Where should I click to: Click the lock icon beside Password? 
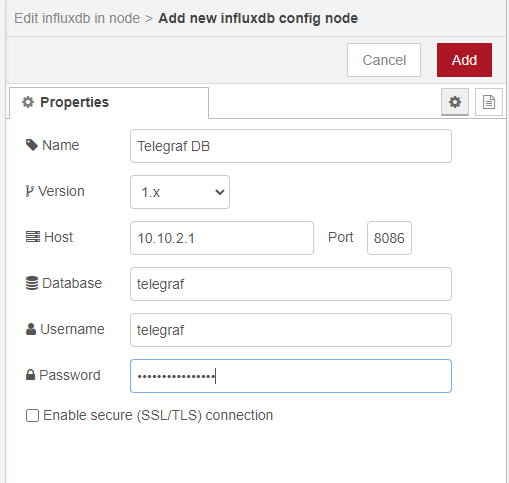pyautogui.click(x=30, y=375)
